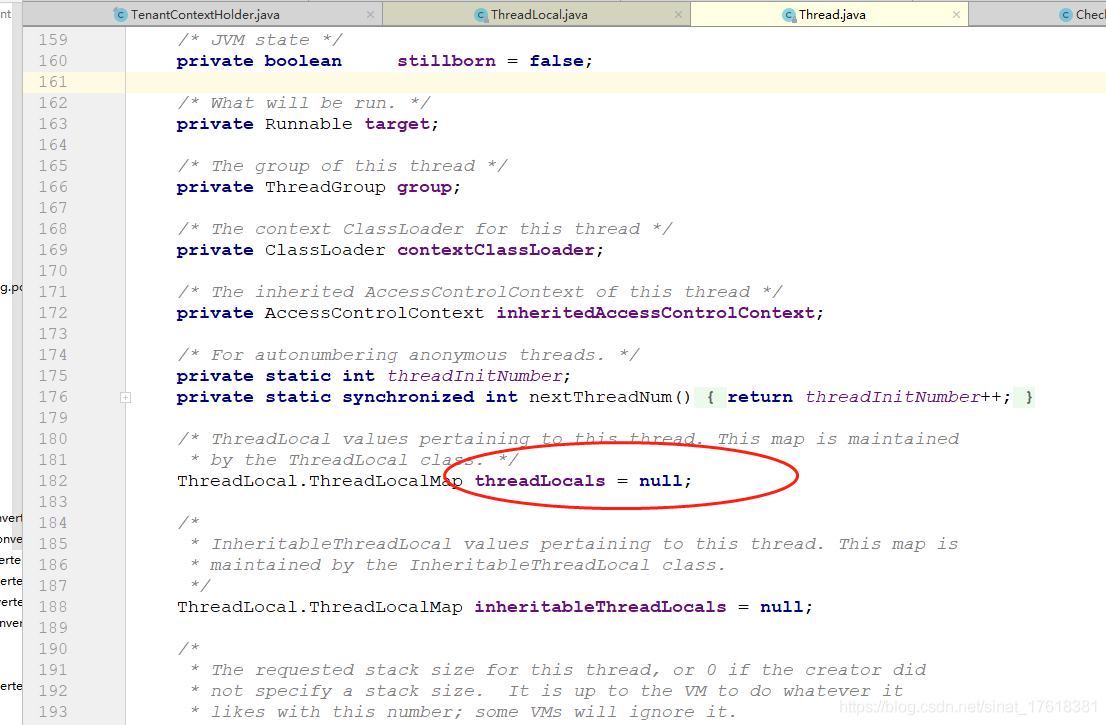Click 'Runnable' type on line 163

pyautogui.click(x=308, y=124)
